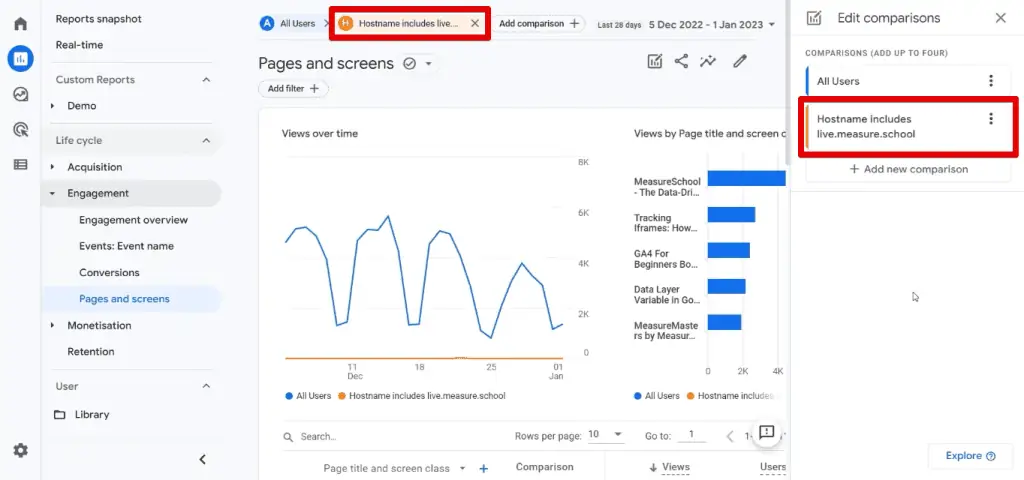The height and width of the screenshot is (480, 1024).
Task: Open the Advertising icon in left rail
Action: [x=20, y=129]
